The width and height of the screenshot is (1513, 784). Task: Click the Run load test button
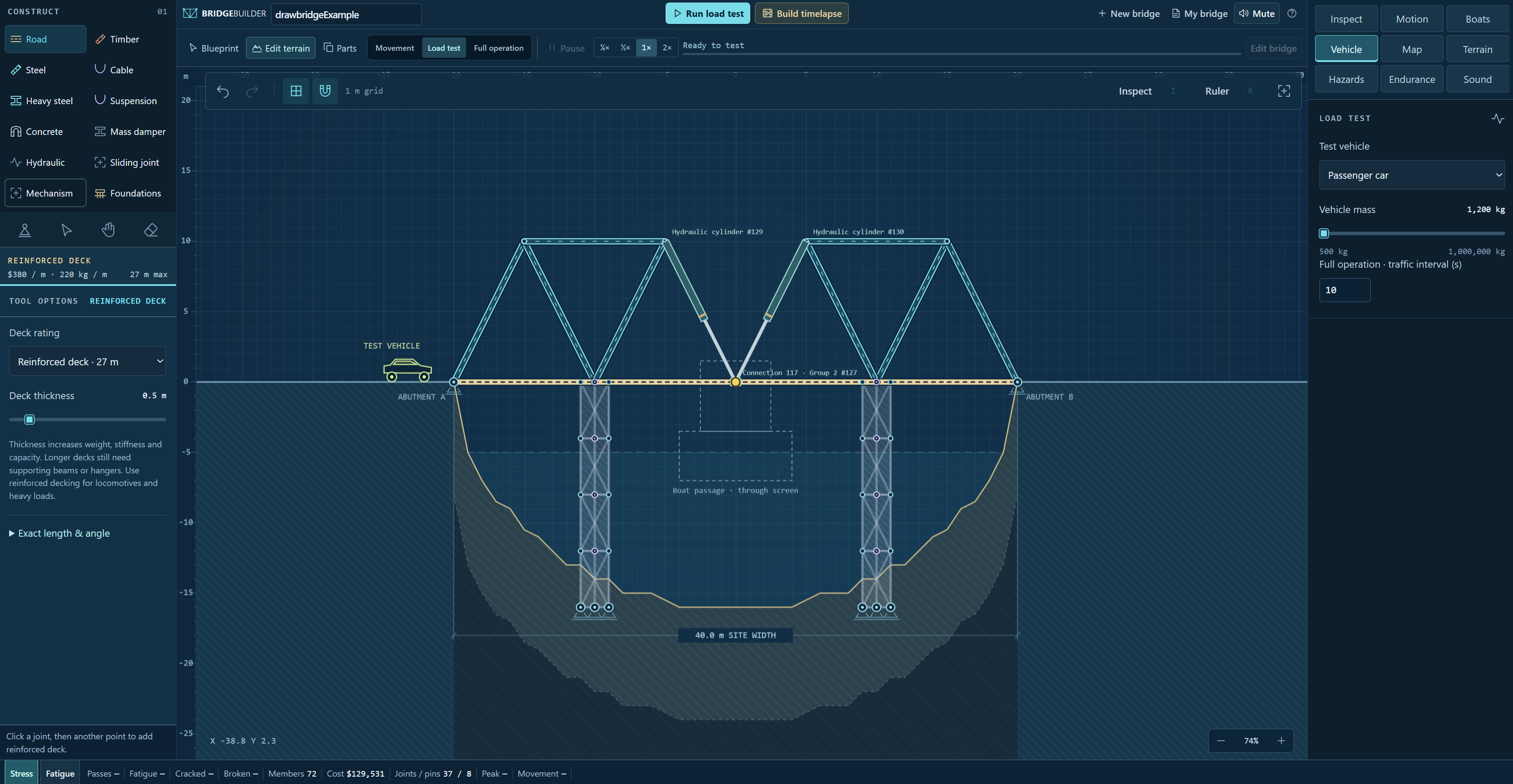pos(708,13)
